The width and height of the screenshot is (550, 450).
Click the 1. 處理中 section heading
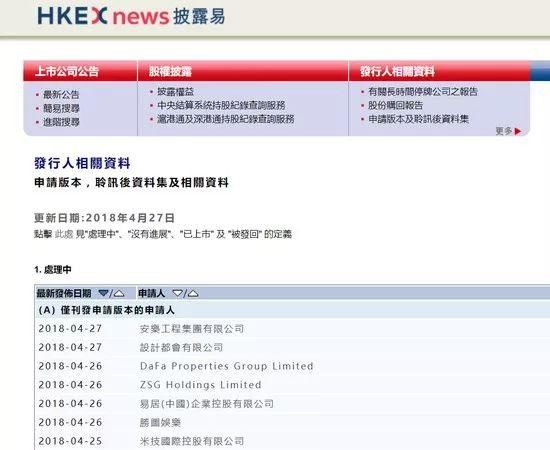(53, 270)
